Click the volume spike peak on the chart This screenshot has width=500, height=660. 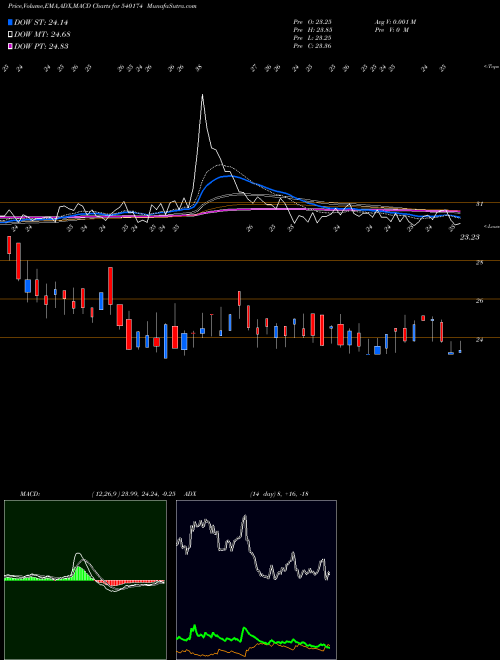[x=202, y=95]
